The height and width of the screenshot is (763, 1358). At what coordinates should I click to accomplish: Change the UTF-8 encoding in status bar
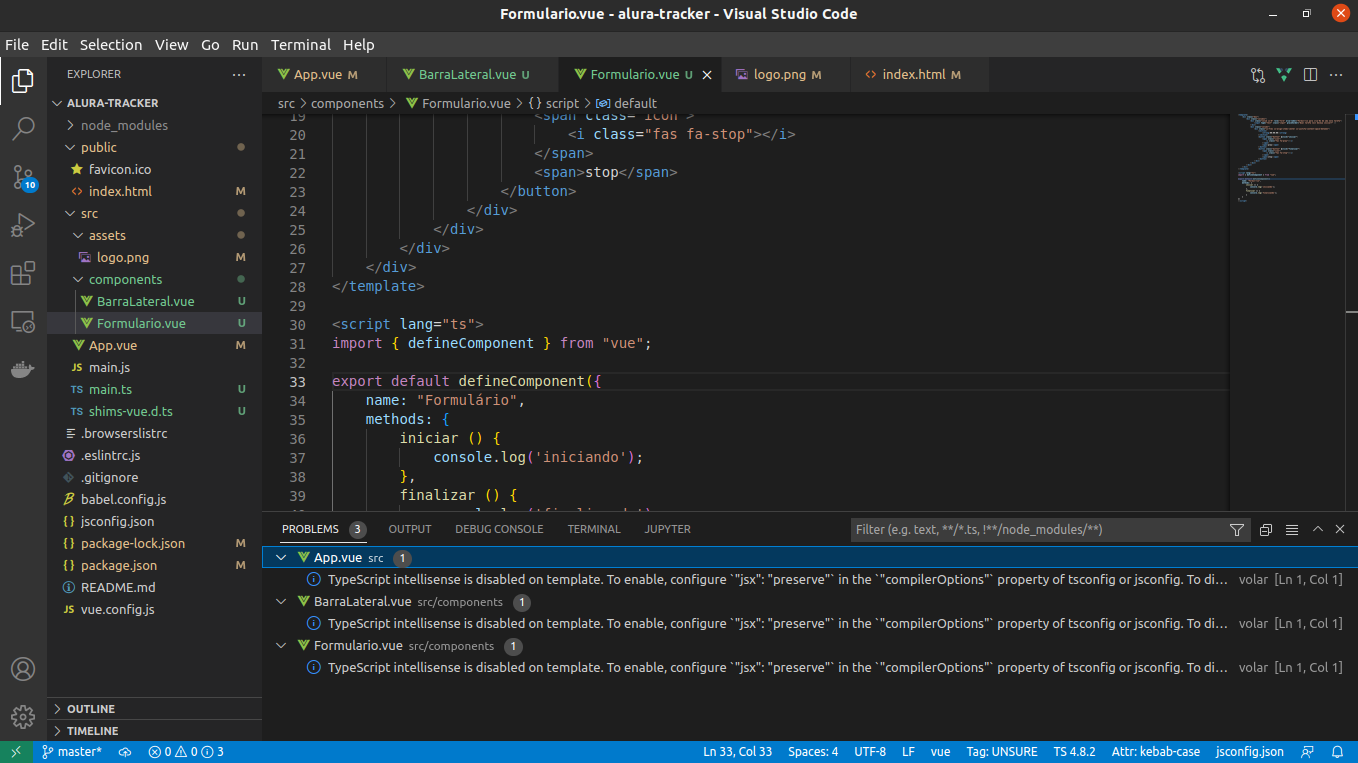point(870,752)
